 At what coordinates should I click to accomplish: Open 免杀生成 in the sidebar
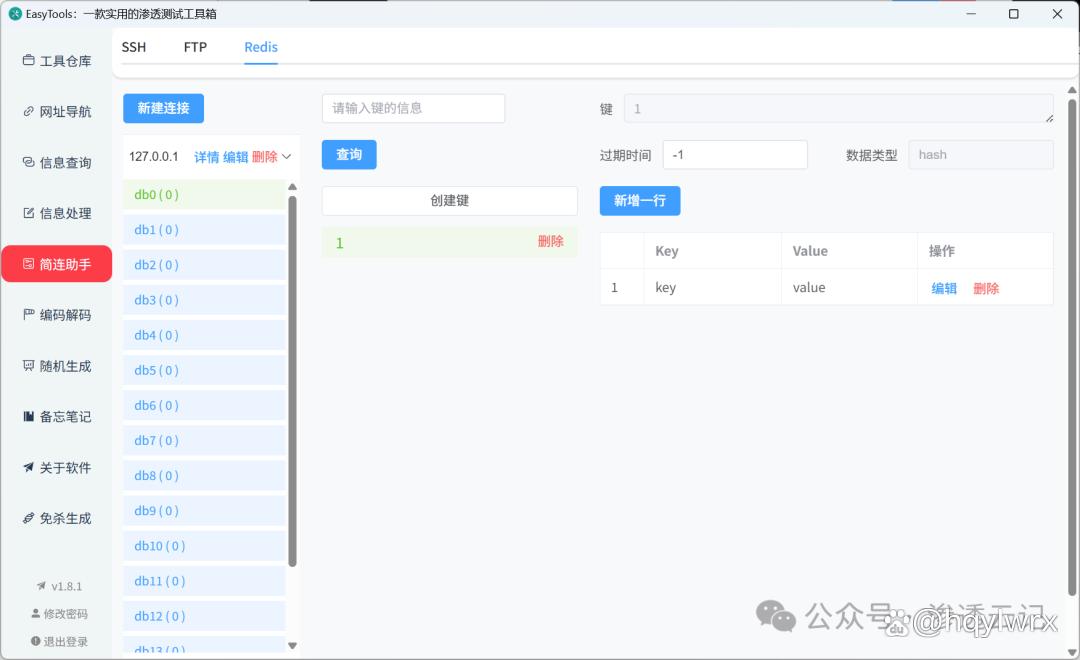pyautogui.click(x=56, y=518)
